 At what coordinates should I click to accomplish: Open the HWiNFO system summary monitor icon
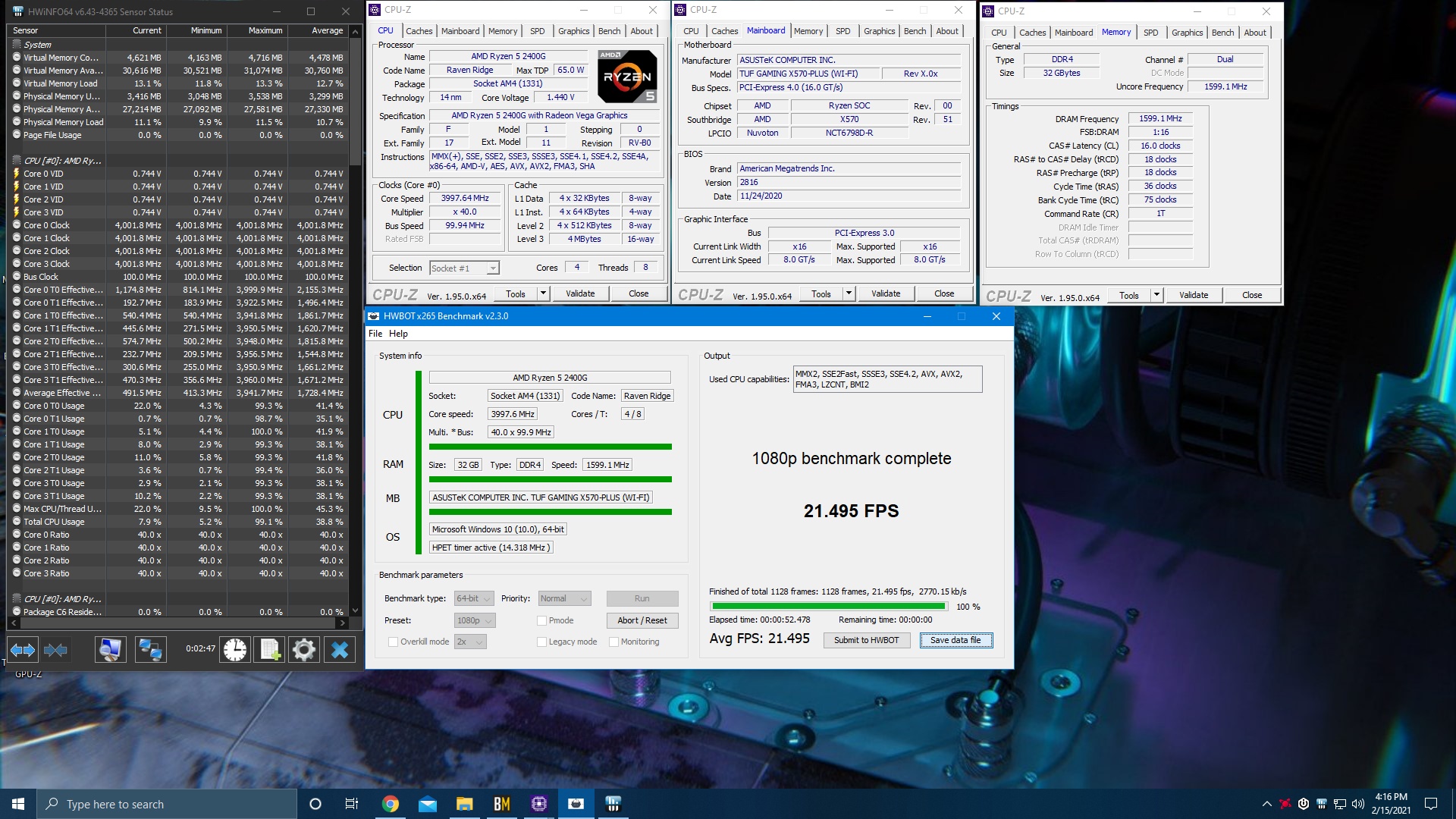[x=111, y=650]
